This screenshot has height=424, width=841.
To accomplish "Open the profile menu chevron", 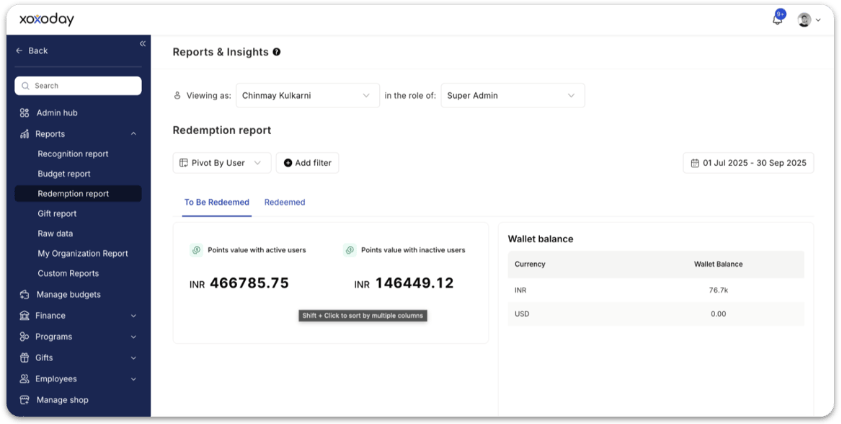I will (818, 20).
